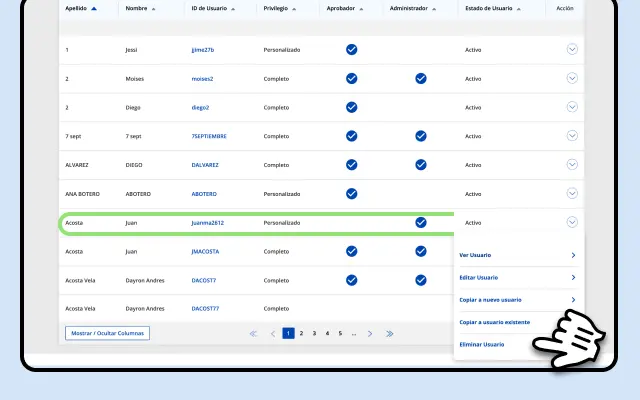Sort by Nombre column arrow
Viewport: 640px width, 400px height.
point(153,9)
